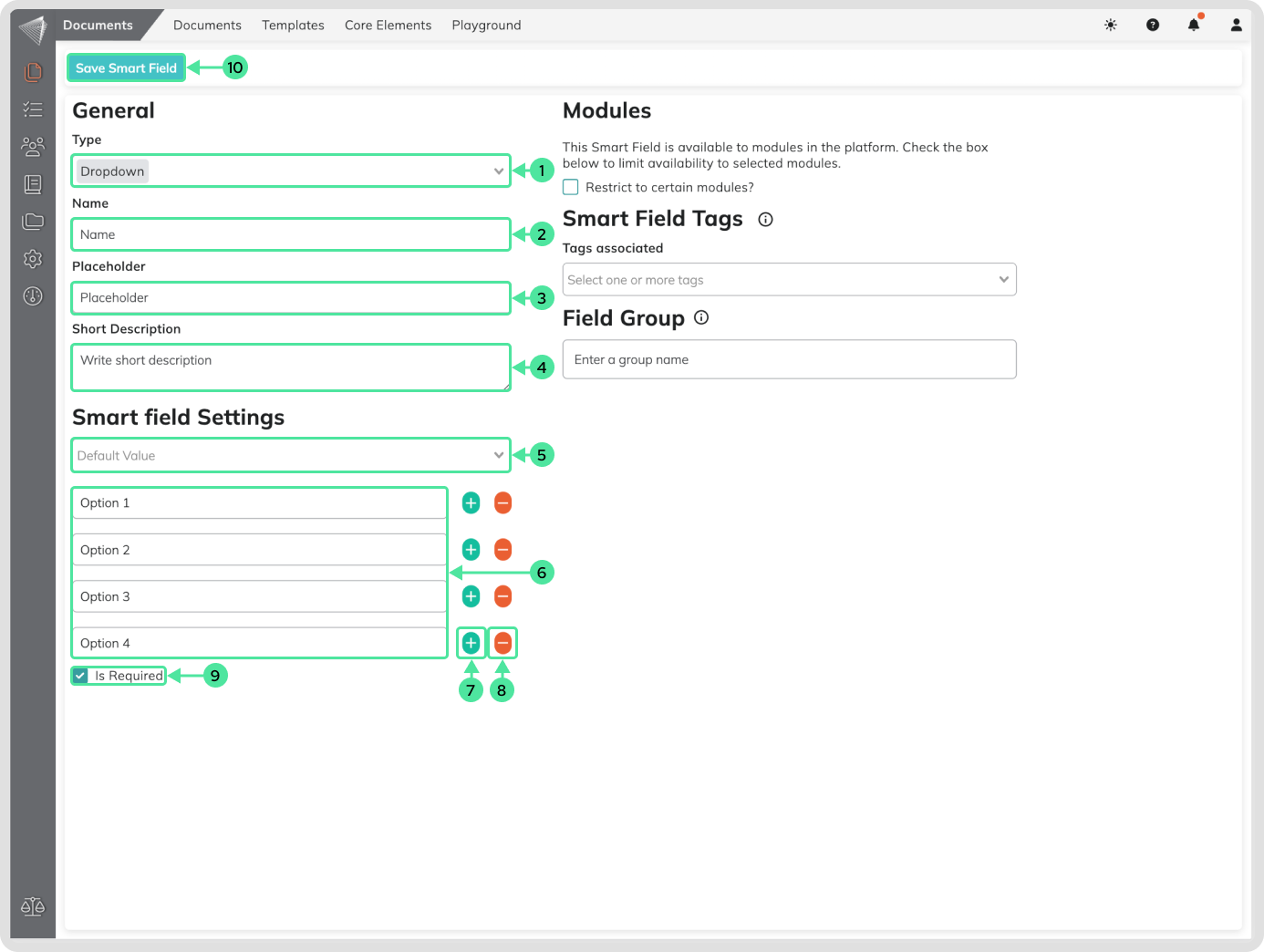1264x952 pixels.
Task: Go to the Core Elements tab
Action: pyautogui.click(x=388, y=26)
